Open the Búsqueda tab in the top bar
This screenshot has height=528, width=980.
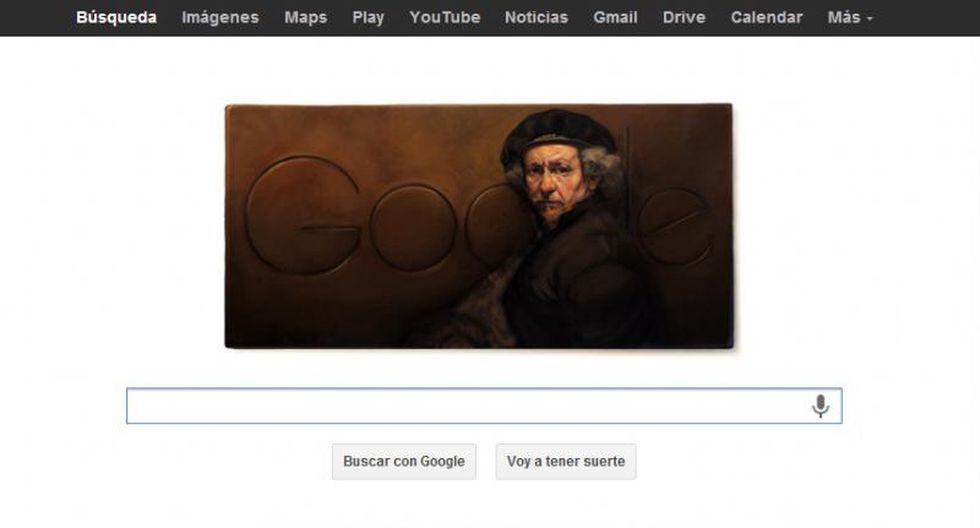[x=116, y=17]
